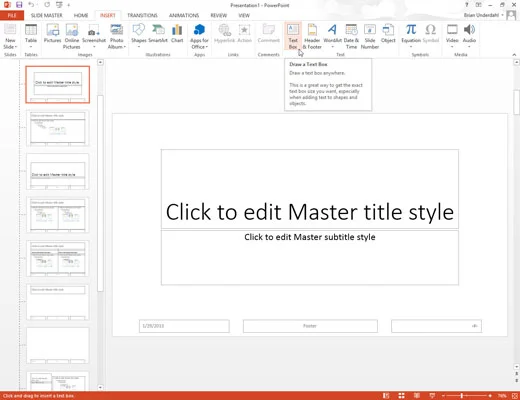The image size is (520, 400).
Task: Save the presentation from Quick Access toolbar
Action: (19, 5)
